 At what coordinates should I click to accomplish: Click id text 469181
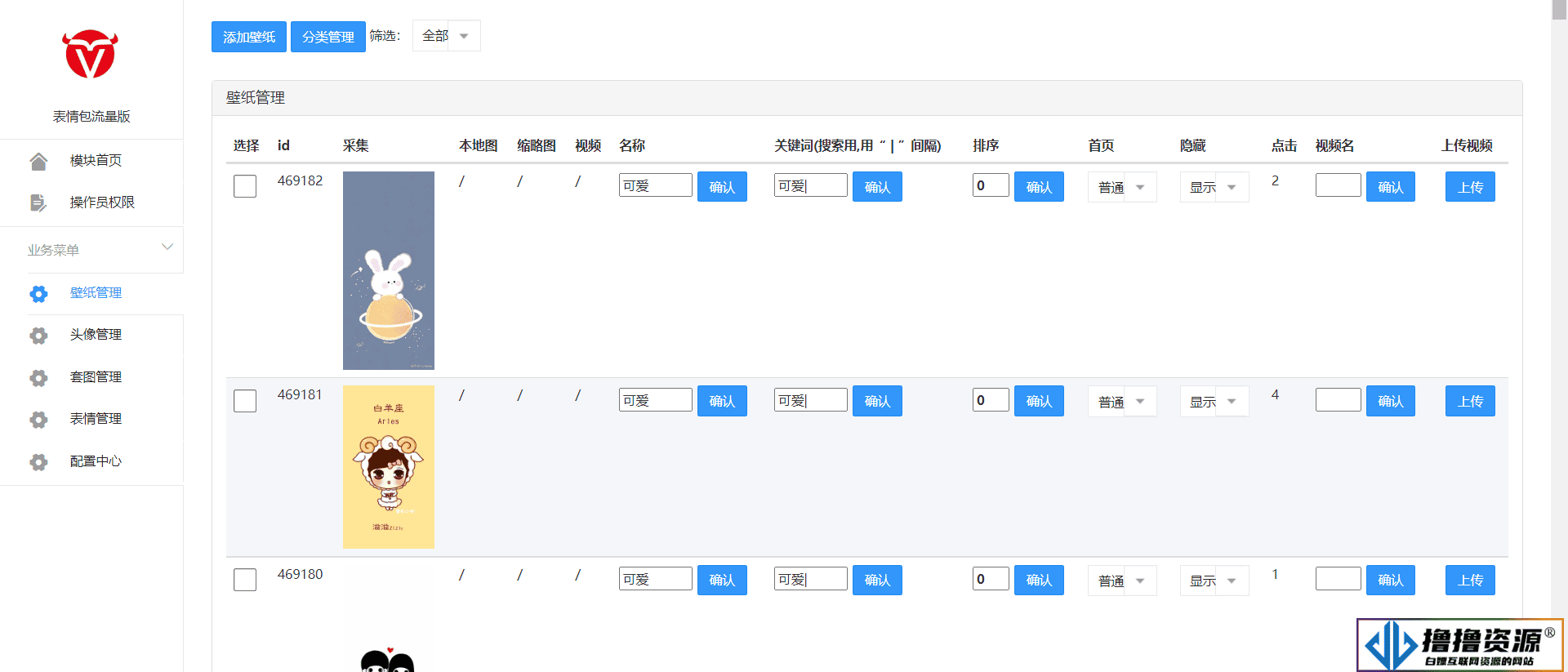[300, 394]
